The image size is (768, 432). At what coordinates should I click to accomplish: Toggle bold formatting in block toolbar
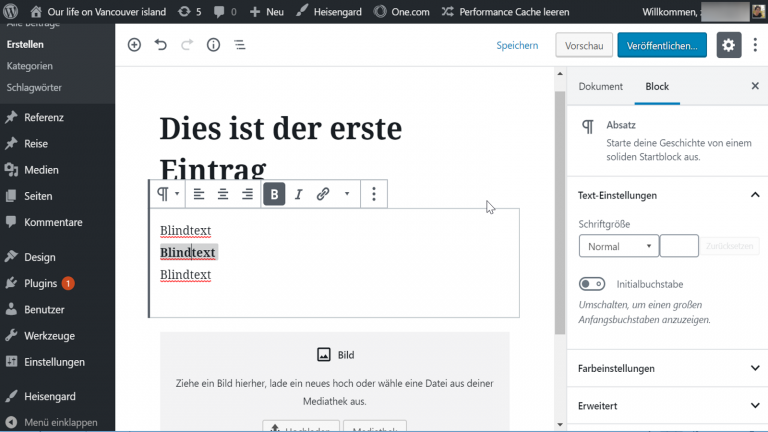274,194
